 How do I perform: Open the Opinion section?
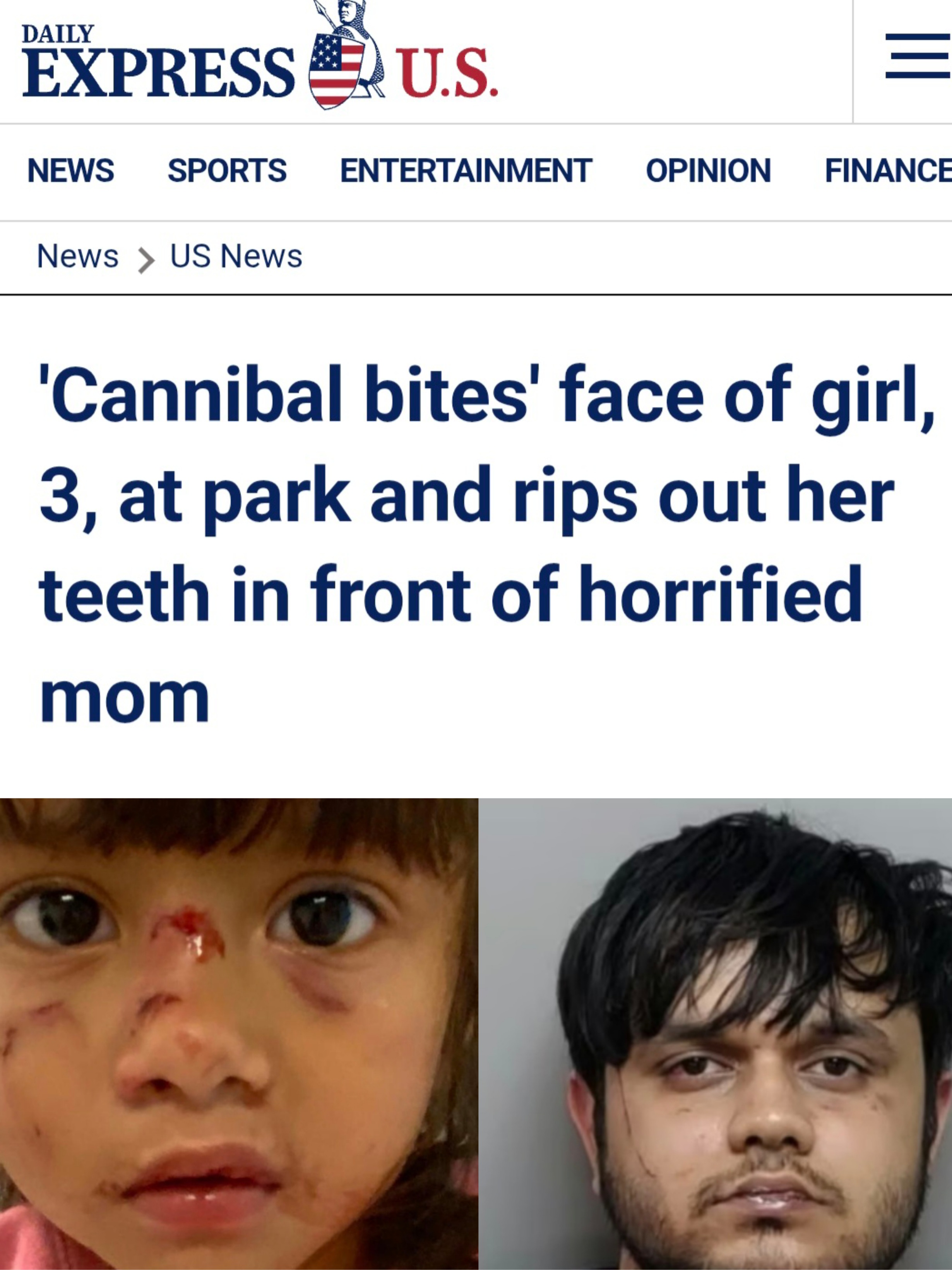coord(708,170)
